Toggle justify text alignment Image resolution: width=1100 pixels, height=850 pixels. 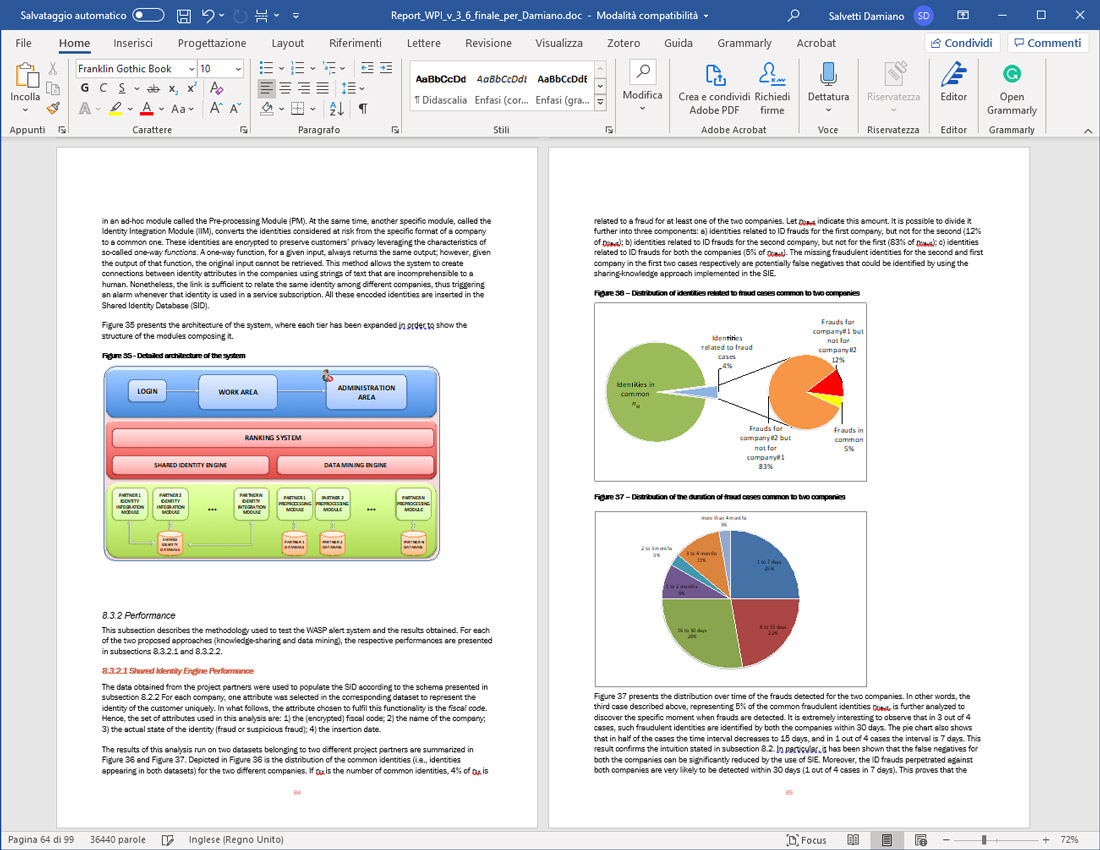pos(324,88)
